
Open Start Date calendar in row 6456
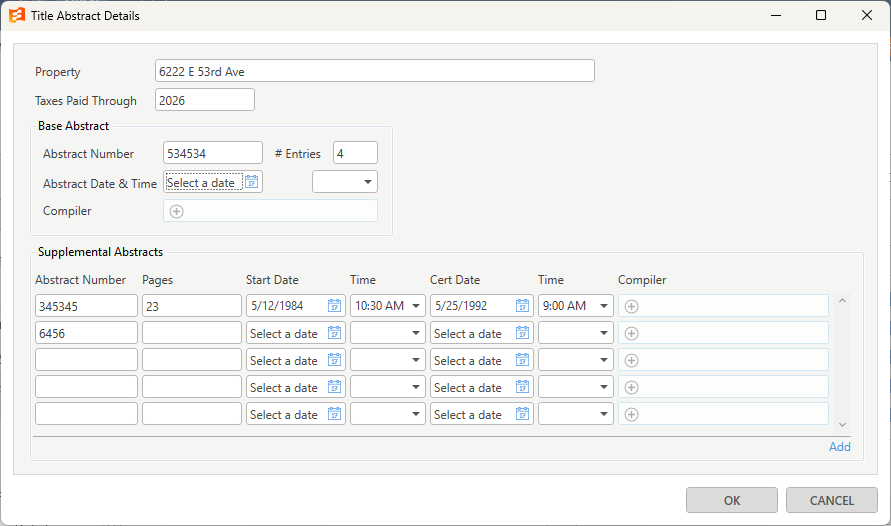pos(335,333)
